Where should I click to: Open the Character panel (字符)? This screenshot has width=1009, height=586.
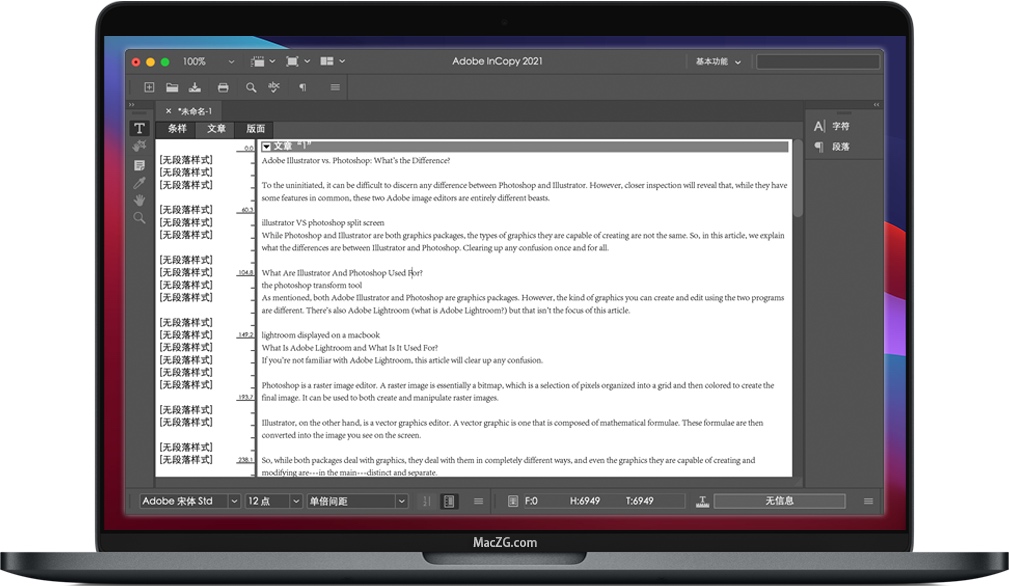832,126
